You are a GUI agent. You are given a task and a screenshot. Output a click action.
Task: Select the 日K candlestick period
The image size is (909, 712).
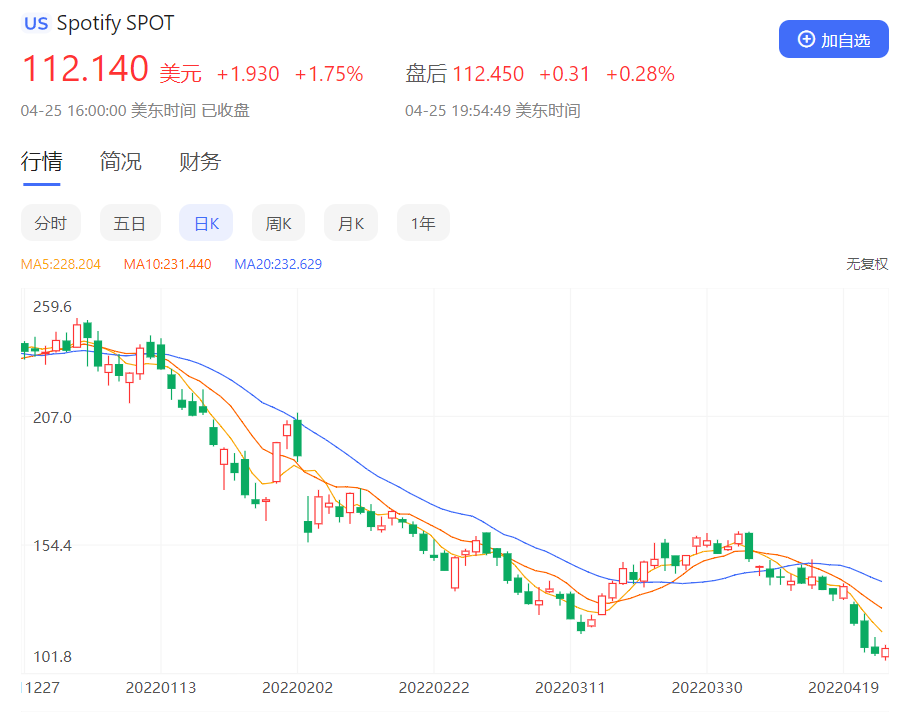click(206, 223)
